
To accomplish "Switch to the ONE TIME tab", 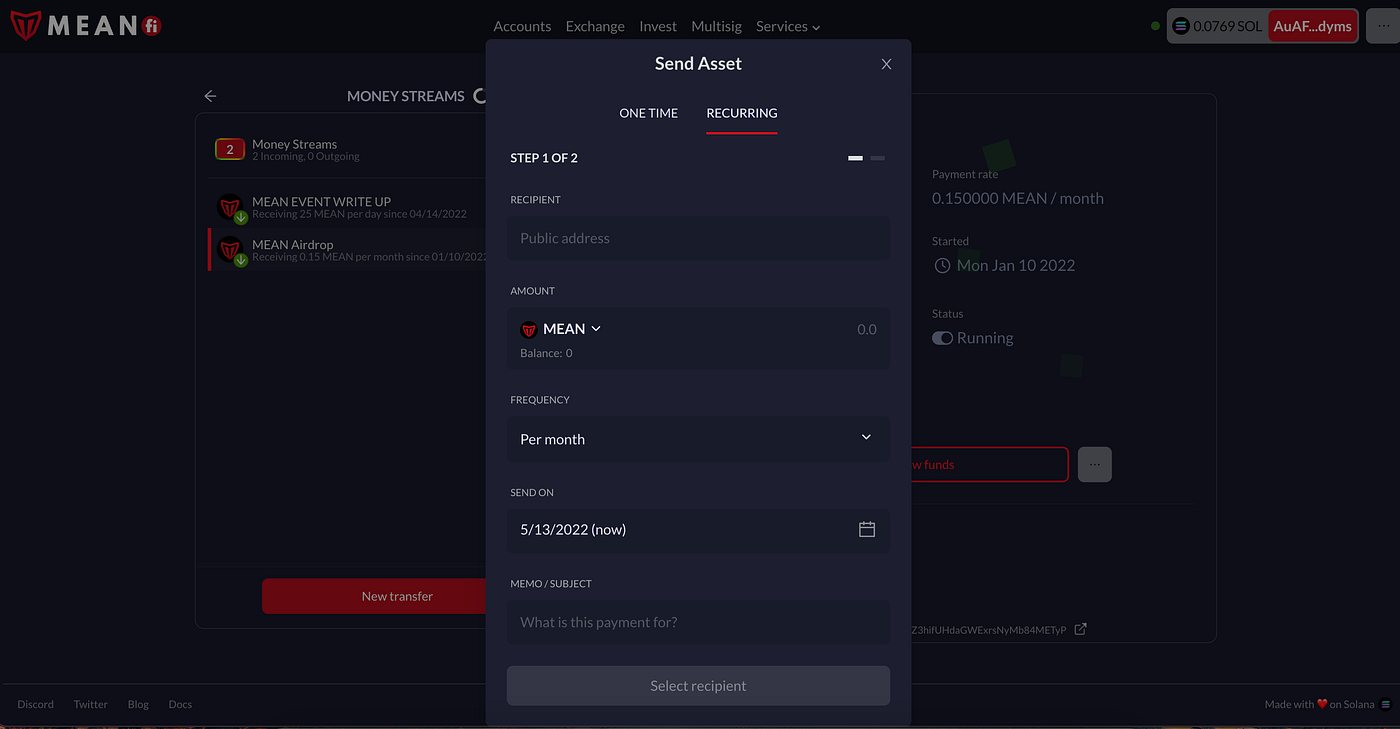I will pos(648,113).
